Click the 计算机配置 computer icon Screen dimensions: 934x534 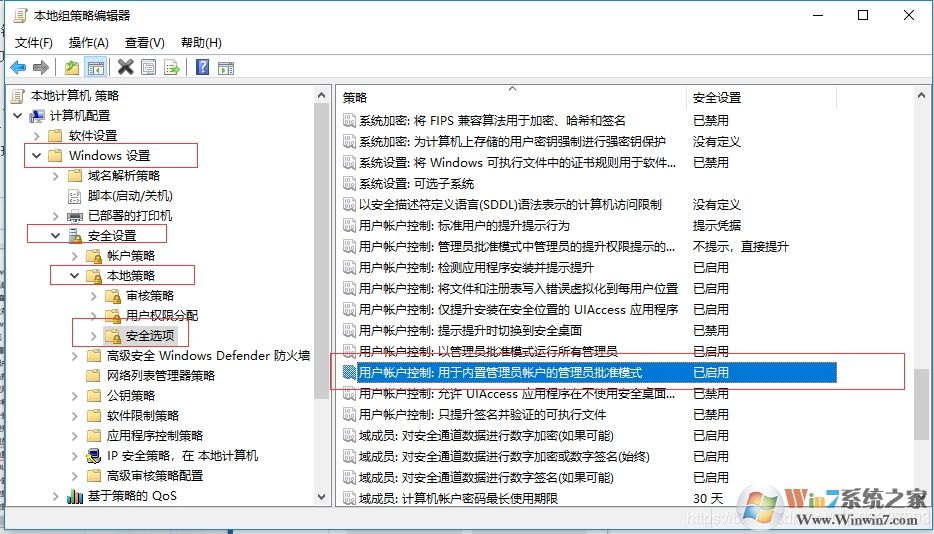click(37, 116)
